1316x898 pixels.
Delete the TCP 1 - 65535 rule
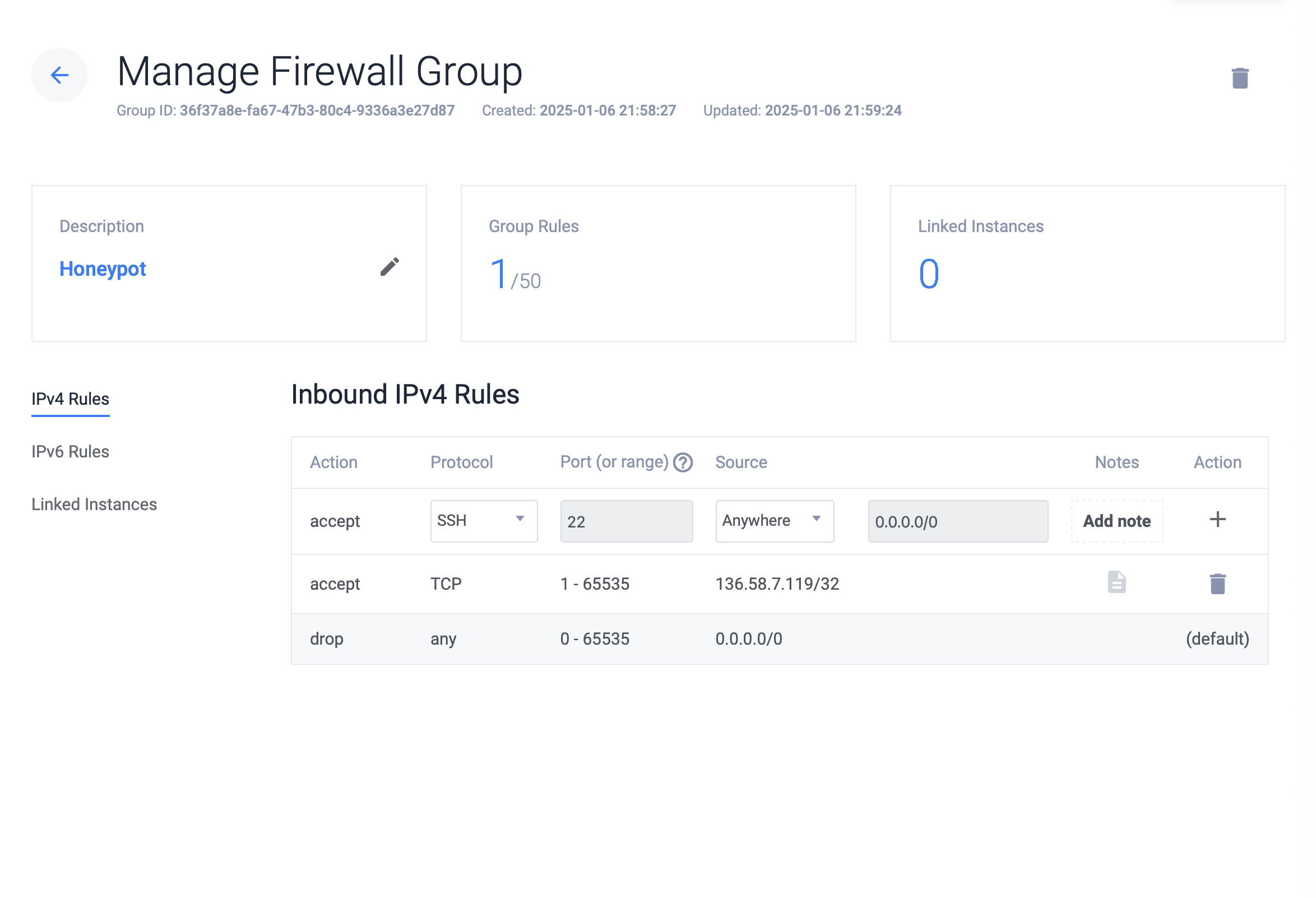click(x=1217, y=584)
